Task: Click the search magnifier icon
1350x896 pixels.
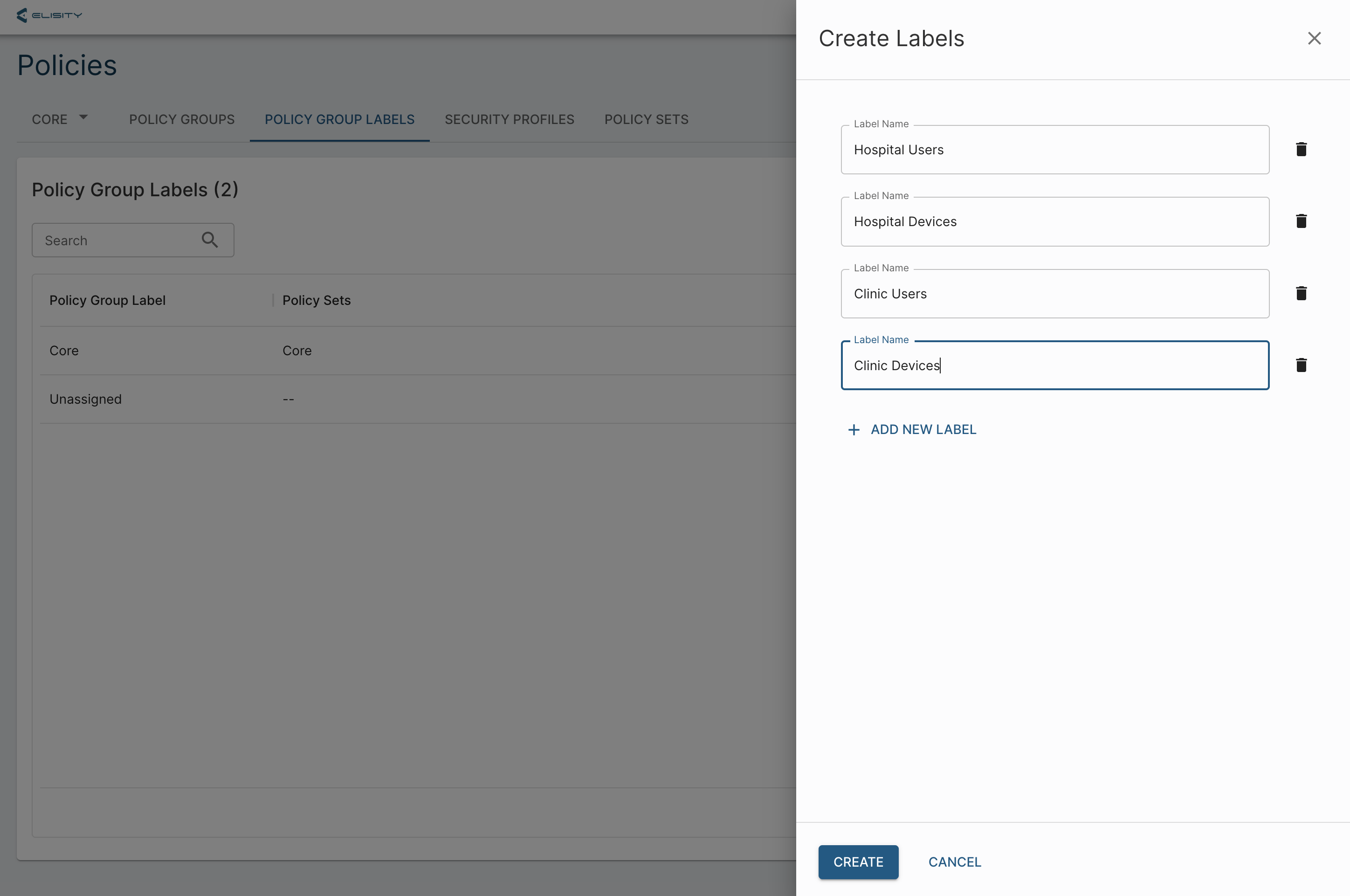Action: pyautogui.click(x=210, y=240)
